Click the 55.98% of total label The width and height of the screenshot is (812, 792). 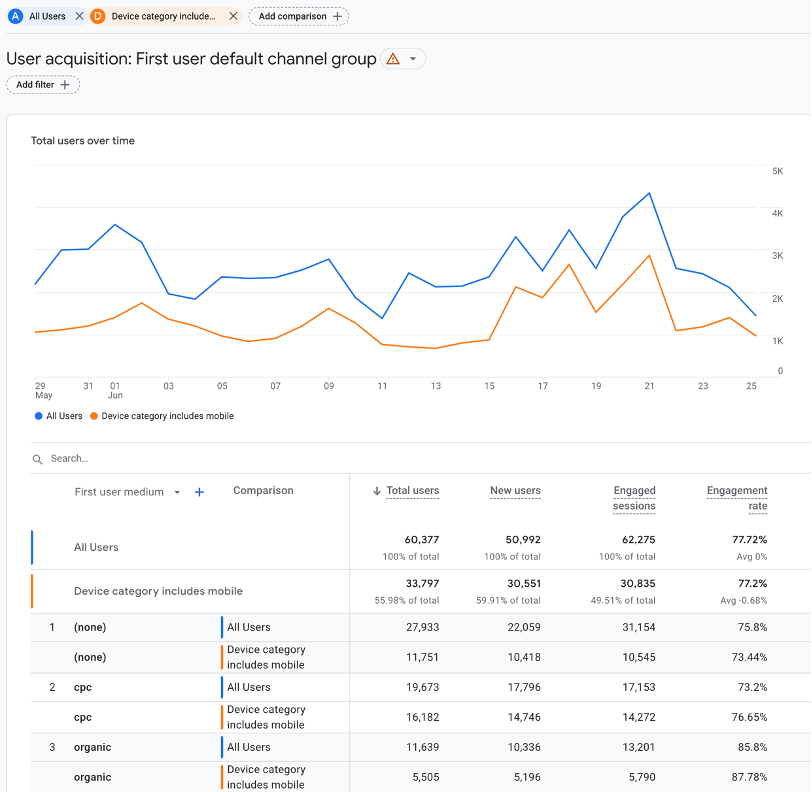pos(407,600)
